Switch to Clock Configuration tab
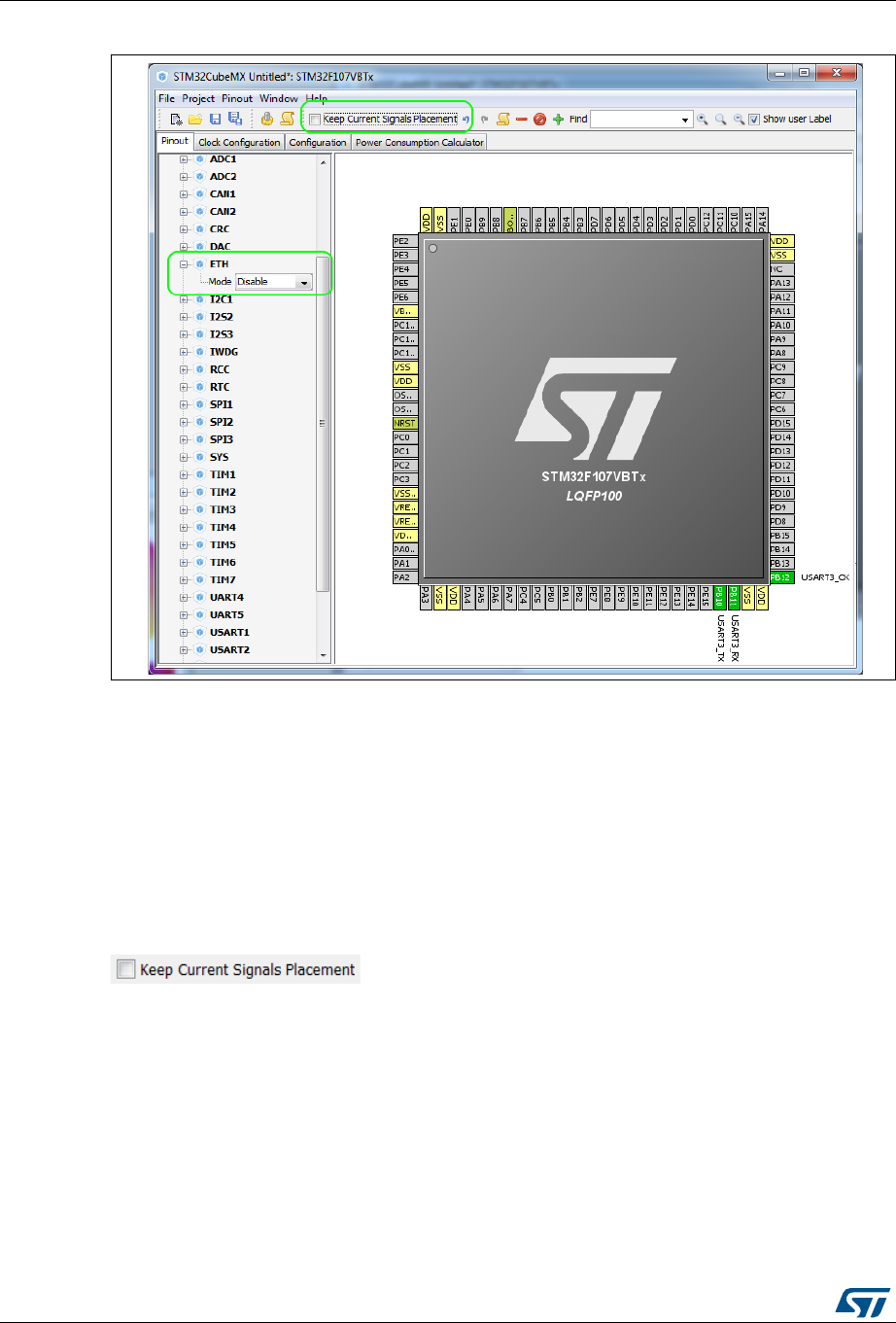The image size is (896, 1323). 239,143
